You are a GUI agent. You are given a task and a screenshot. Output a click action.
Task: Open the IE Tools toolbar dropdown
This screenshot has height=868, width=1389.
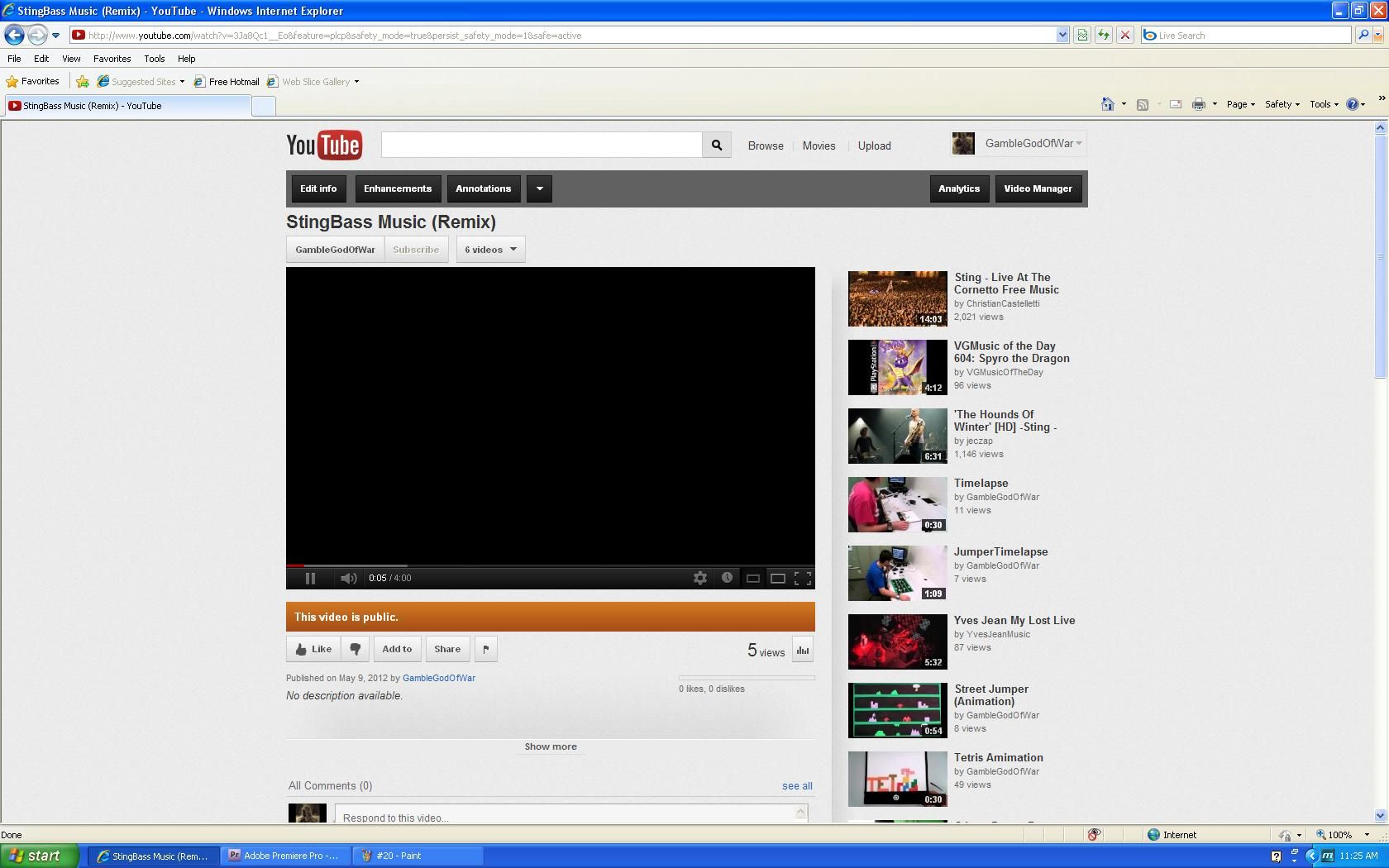pos(1324,104)
